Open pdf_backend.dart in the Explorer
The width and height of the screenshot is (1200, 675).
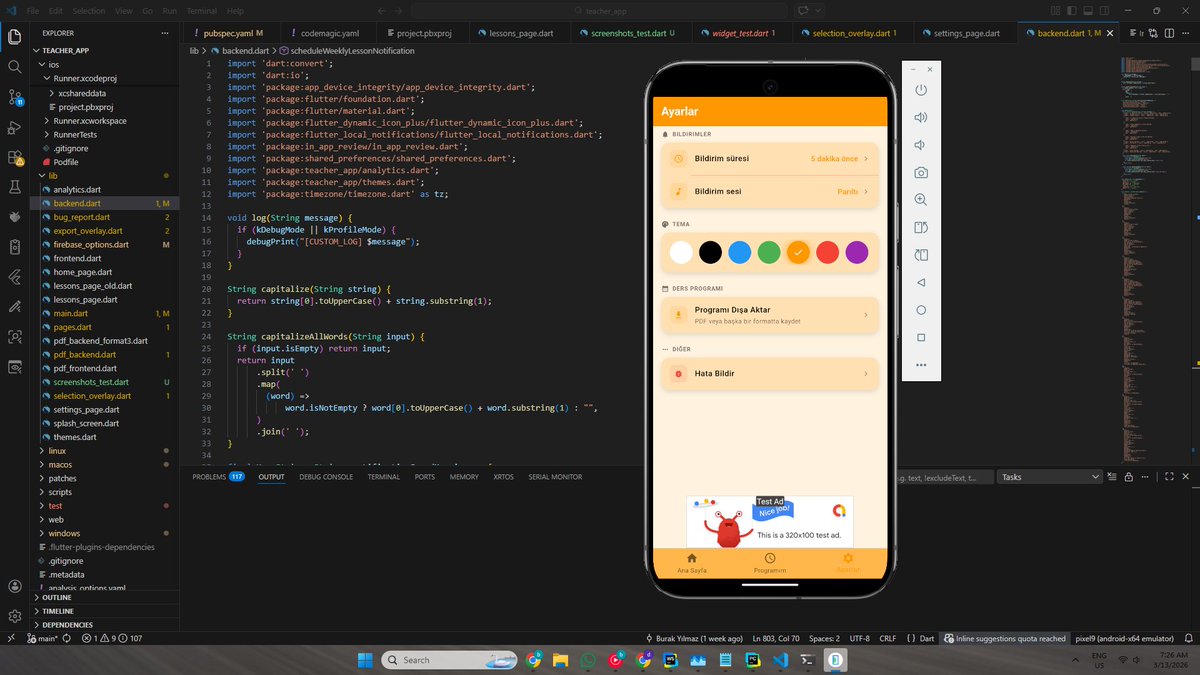pos(105,354)
